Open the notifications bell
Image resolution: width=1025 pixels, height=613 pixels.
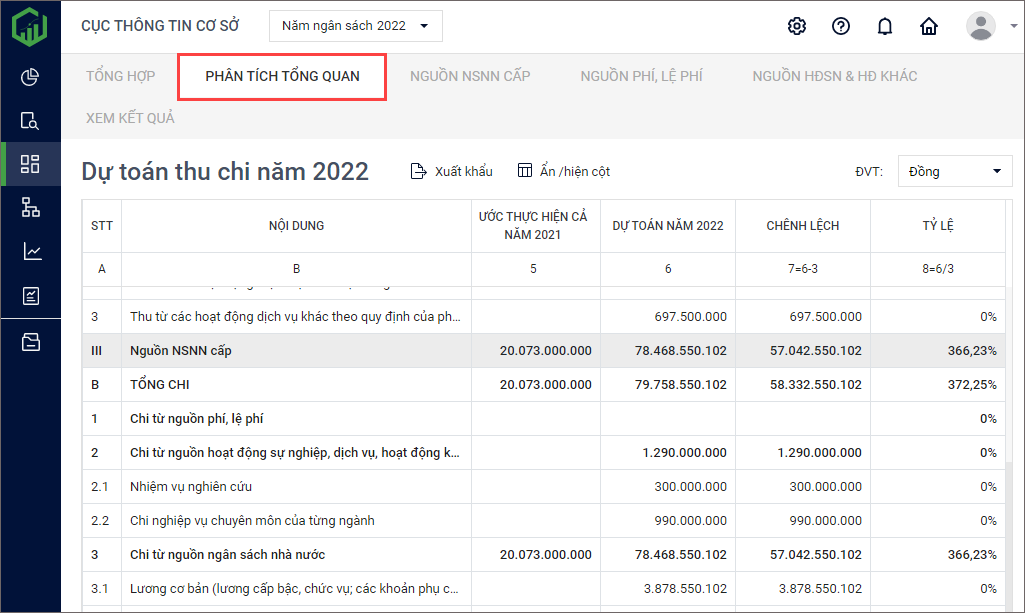(x=885, y=26)
